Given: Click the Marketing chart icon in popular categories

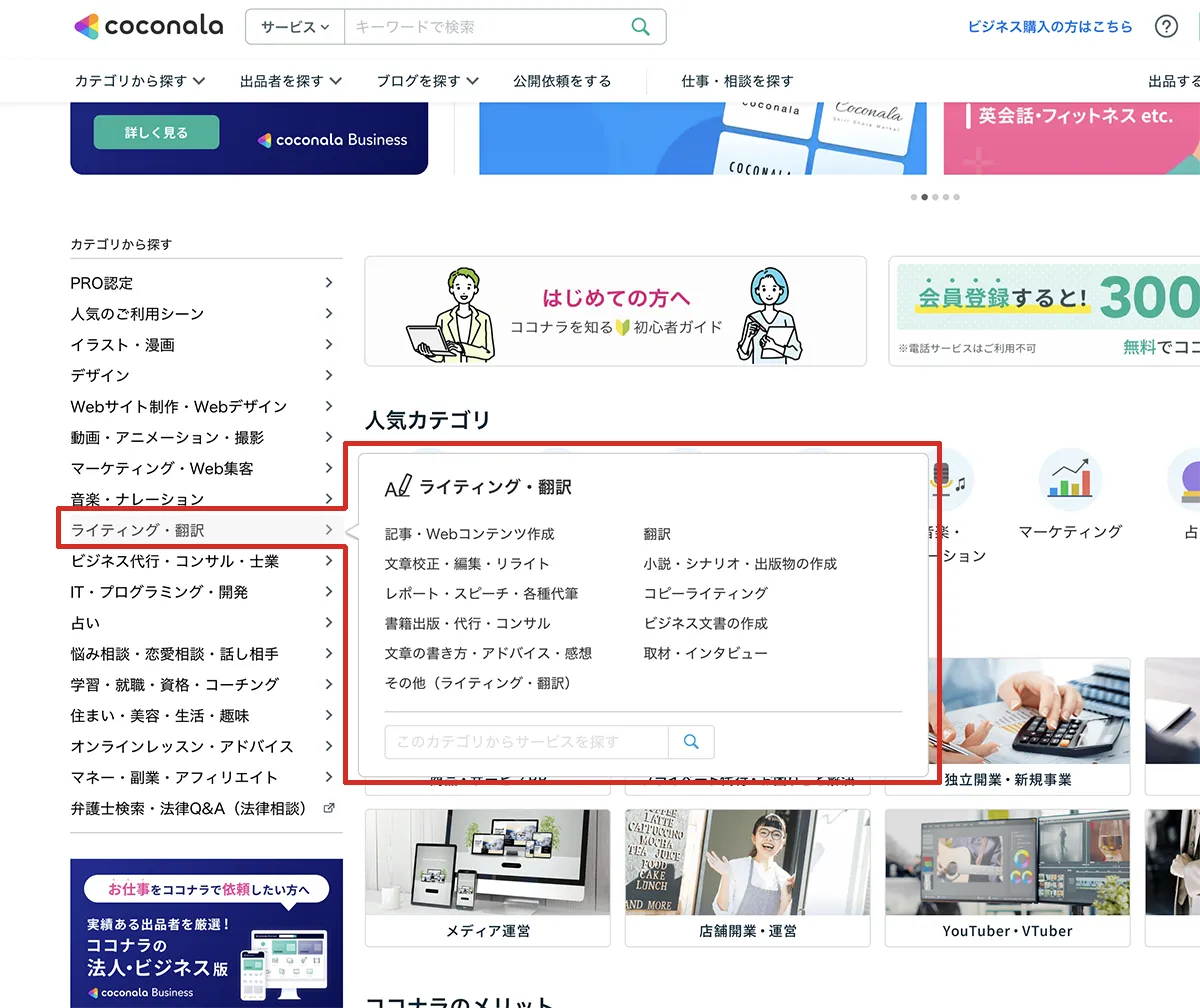Looking at the screenshot, I should pyautogui.click(x=1070, y=480).
